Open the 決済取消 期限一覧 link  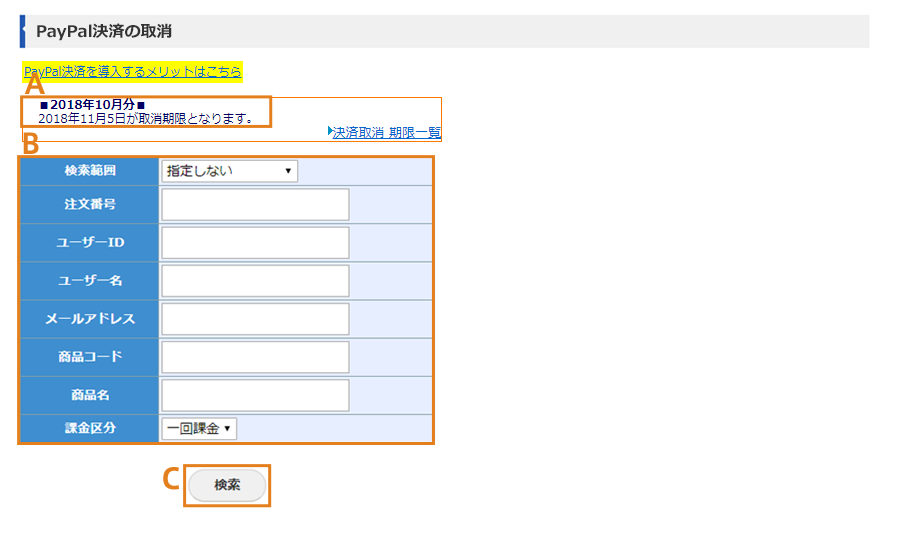(x=386, y=132)
